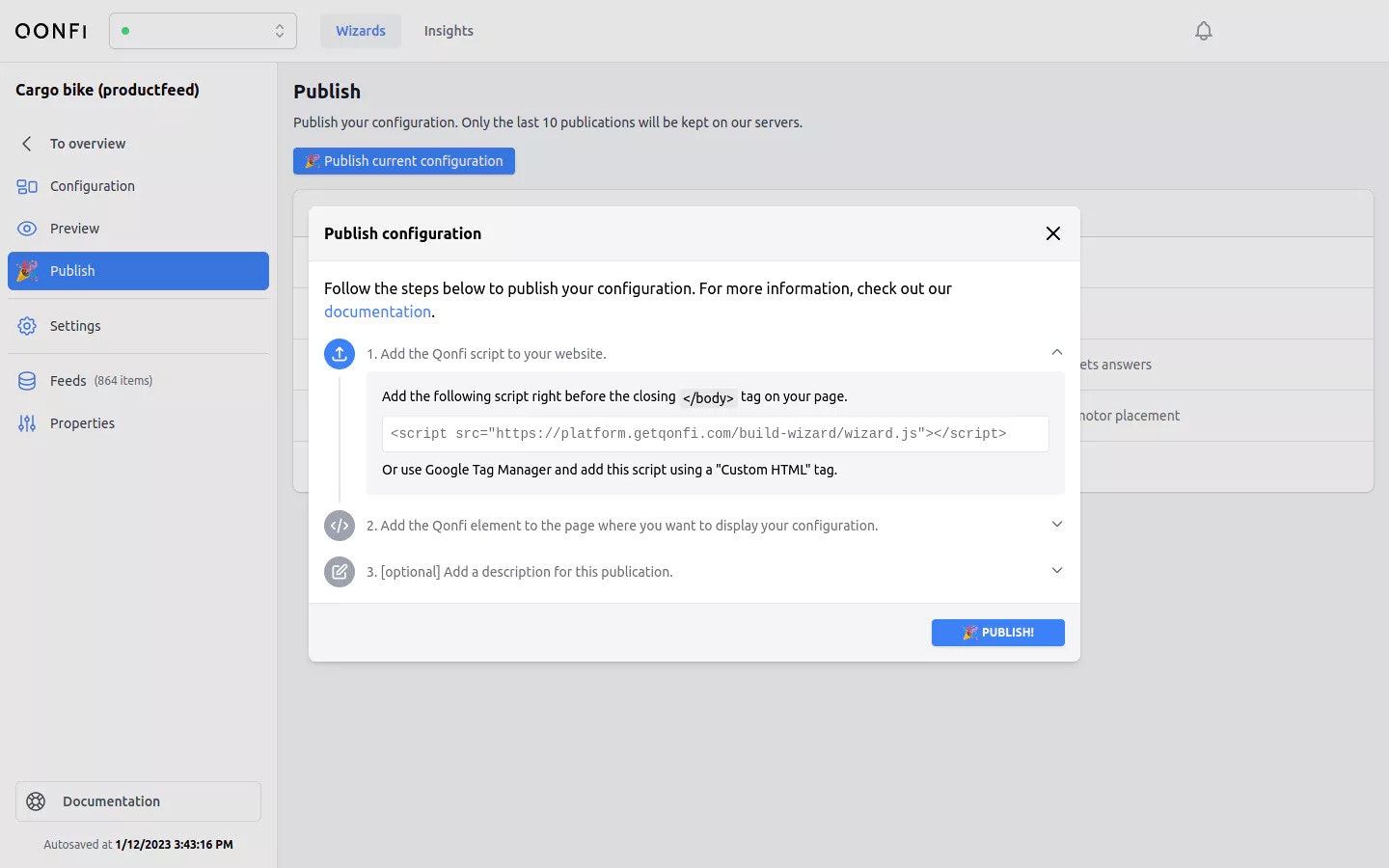
Task: Switch to the Wizards tab
Action: click(361, 31)
